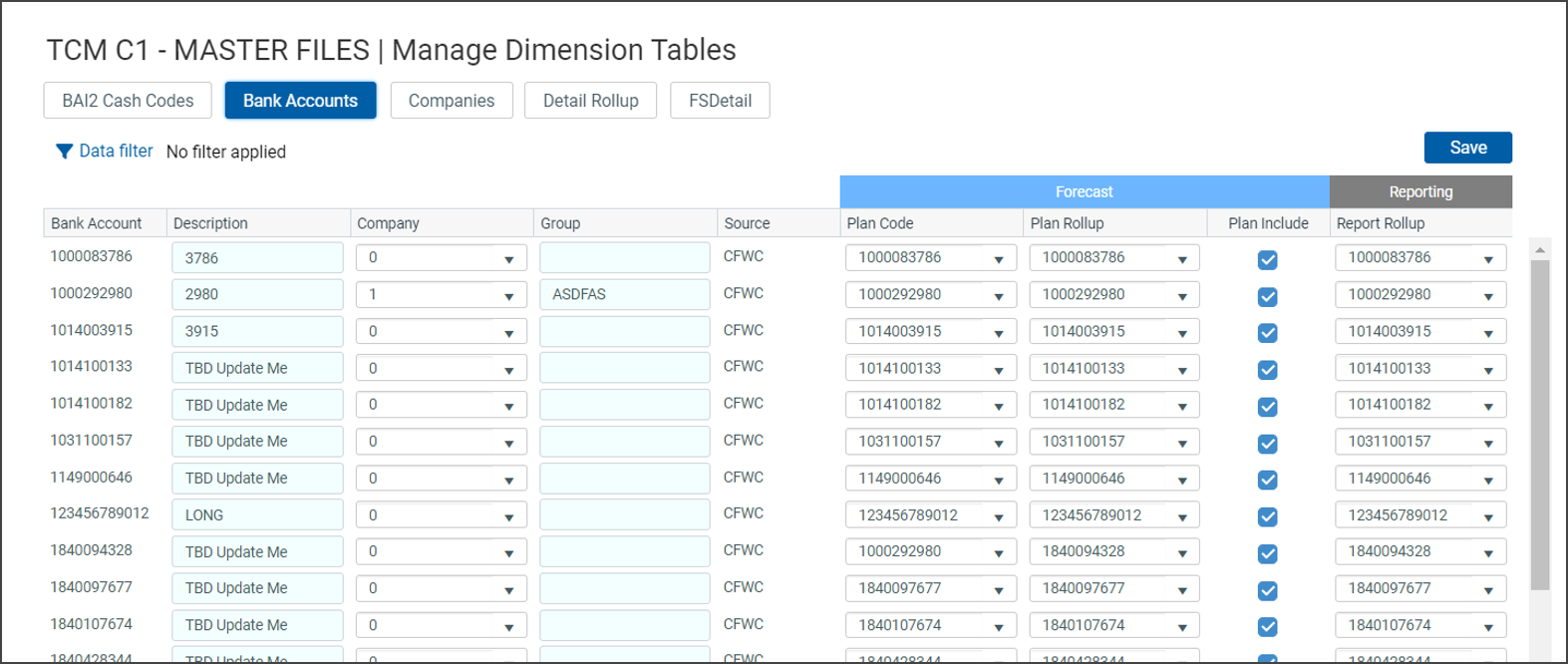Toggle Plan Include for account 1840094328
This screenshot has height=664, width=1568.
[x=1267, y=553]
